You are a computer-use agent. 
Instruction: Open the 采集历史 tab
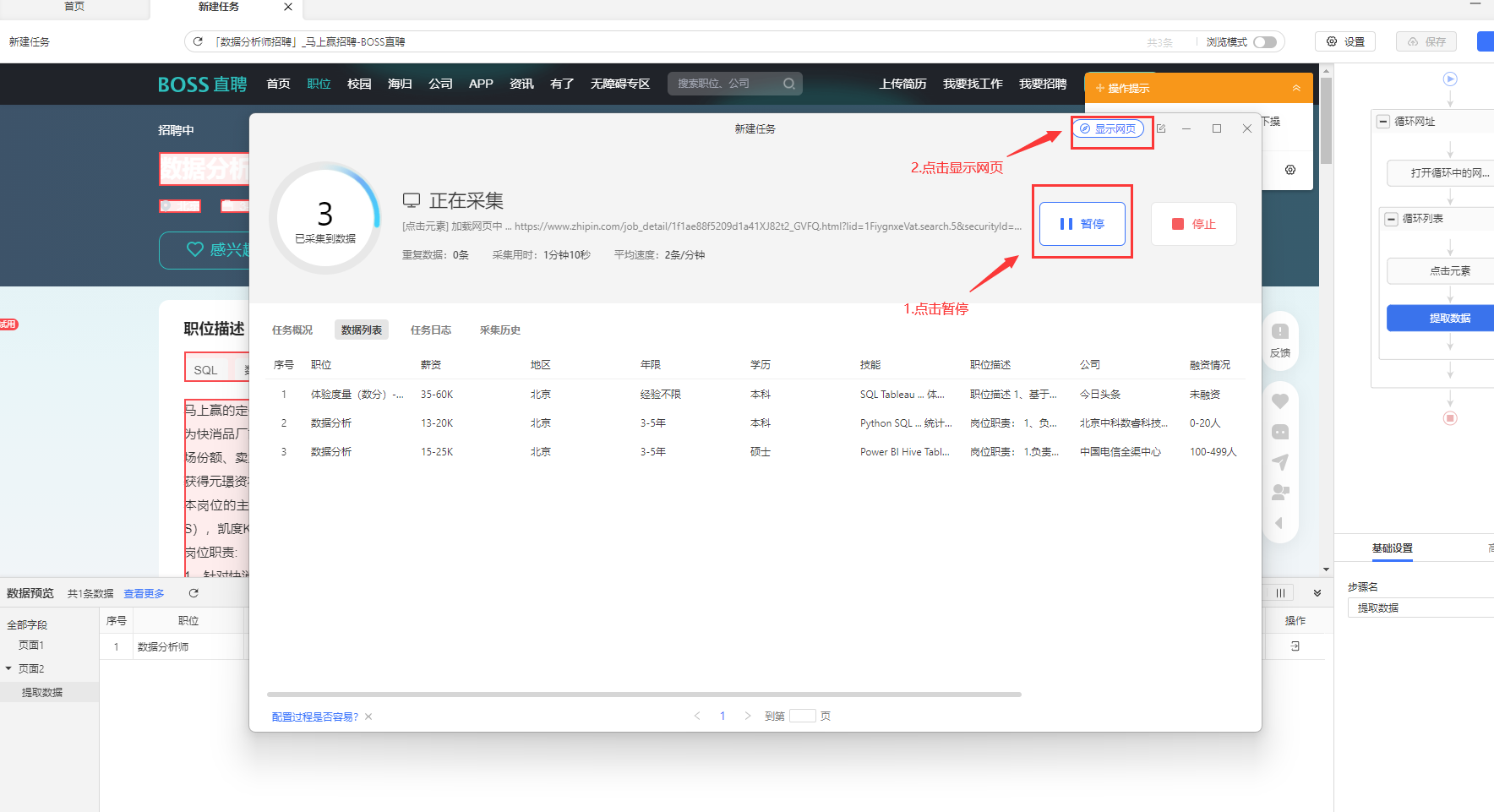pyautogui.click(x=500, y=330)
